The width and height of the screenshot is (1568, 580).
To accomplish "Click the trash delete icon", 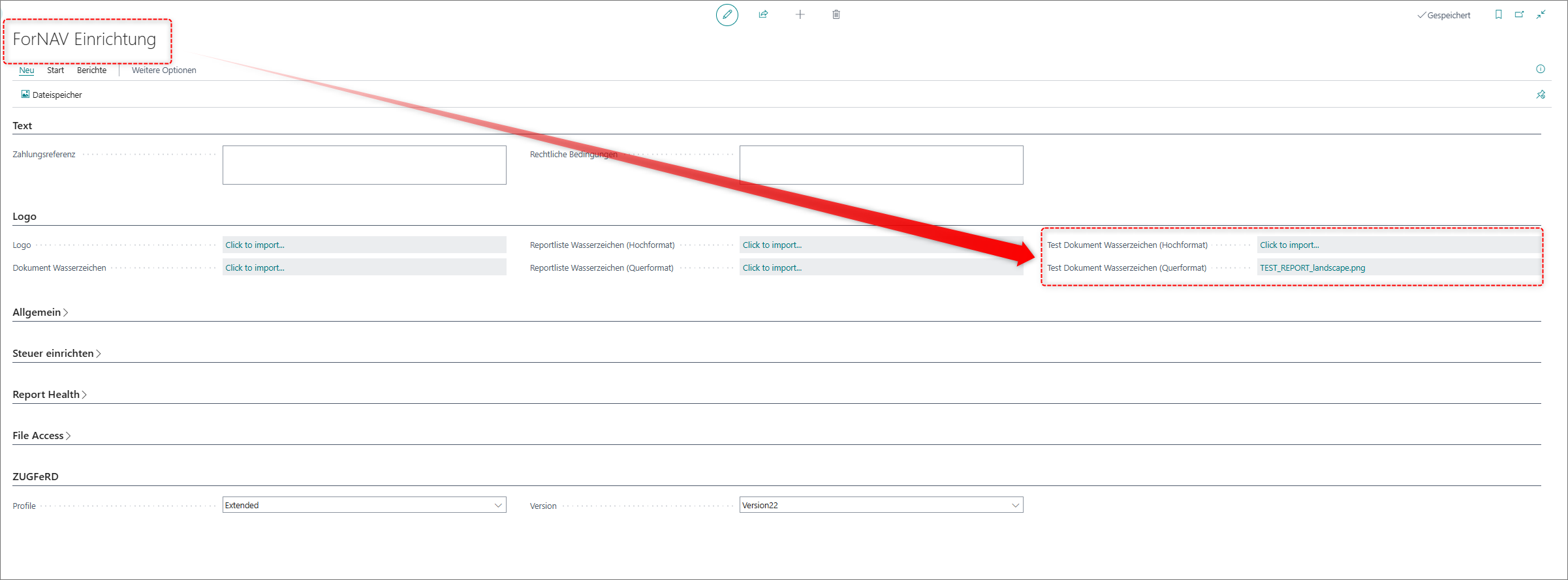I will tap(836, 14).
